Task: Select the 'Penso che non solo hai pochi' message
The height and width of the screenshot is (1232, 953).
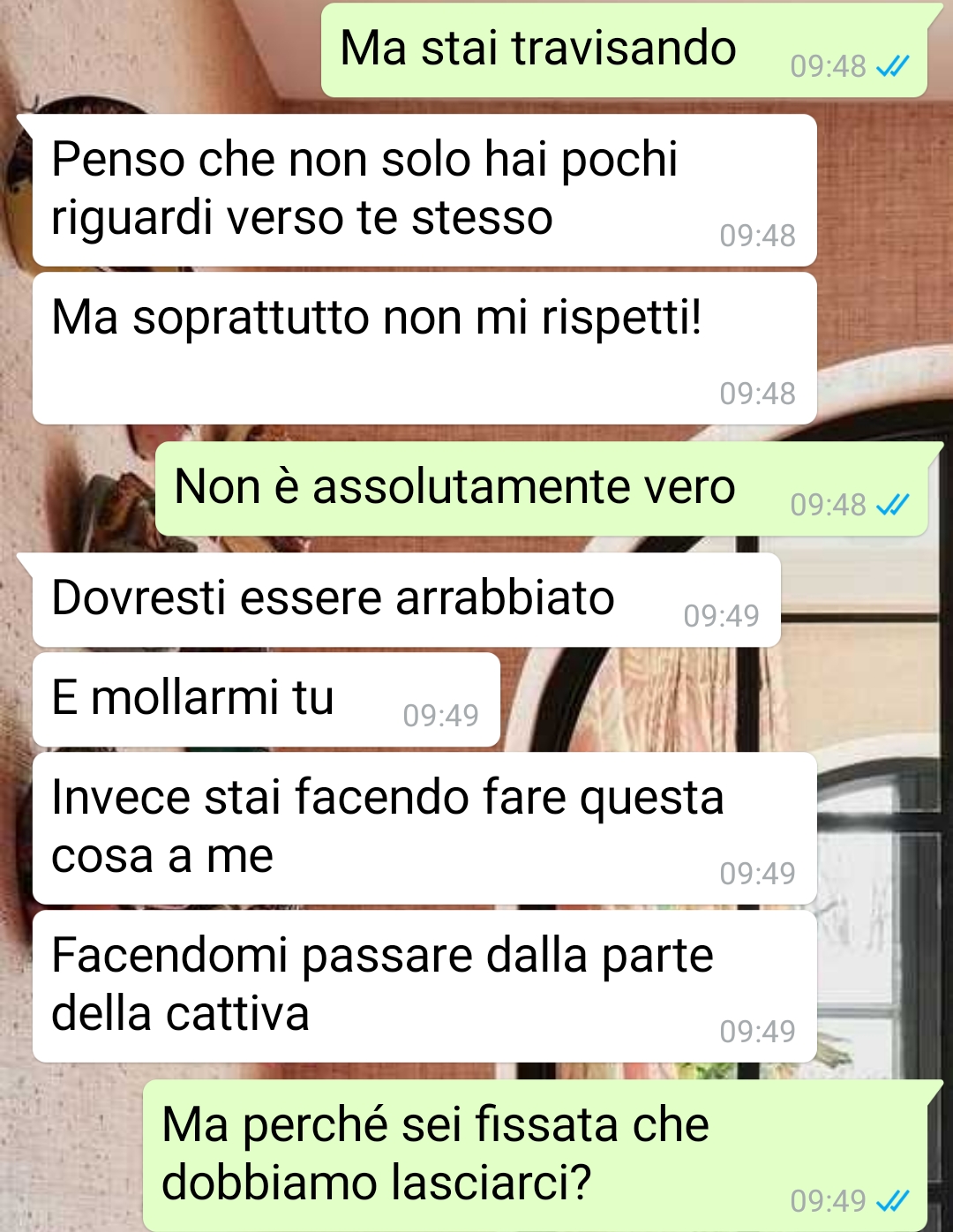Action: [424, 190]
